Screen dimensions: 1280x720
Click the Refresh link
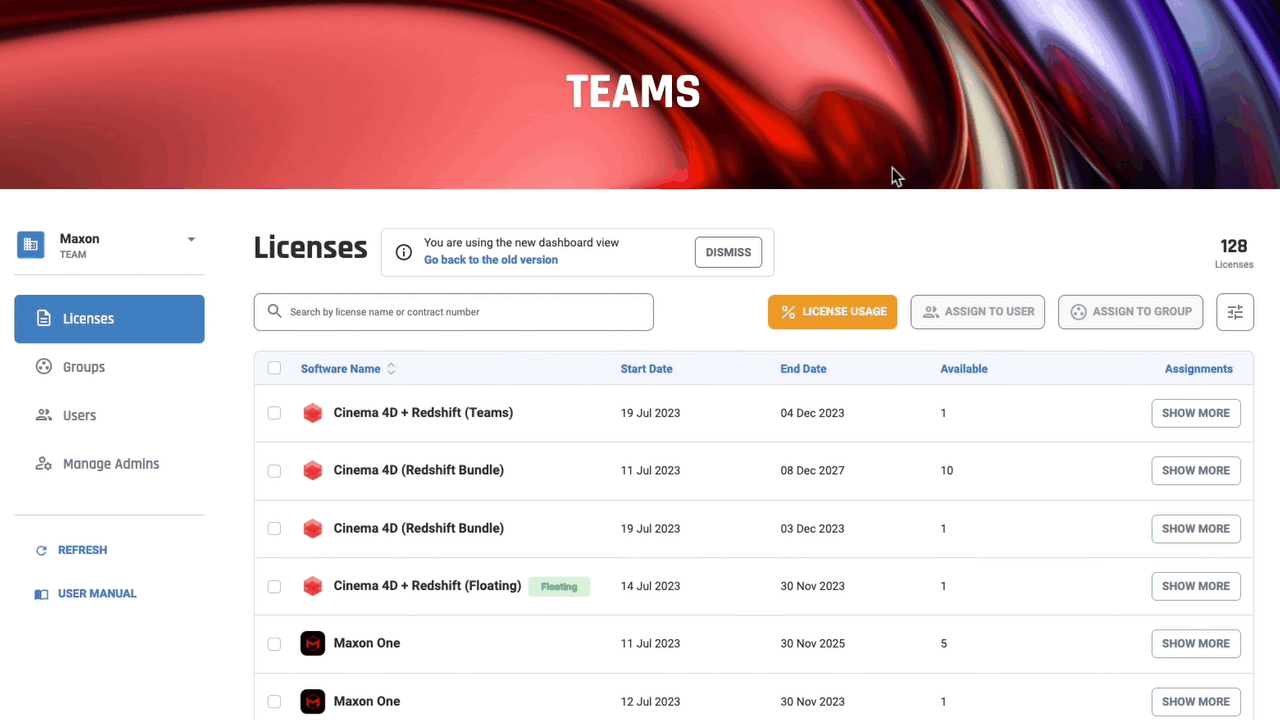[x=71, y=550]
